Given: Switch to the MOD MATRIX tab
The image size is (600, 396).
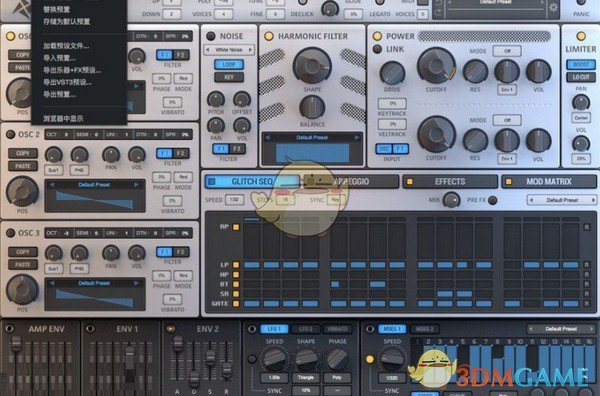Looking at the screenshot, I should pos(548,182).
